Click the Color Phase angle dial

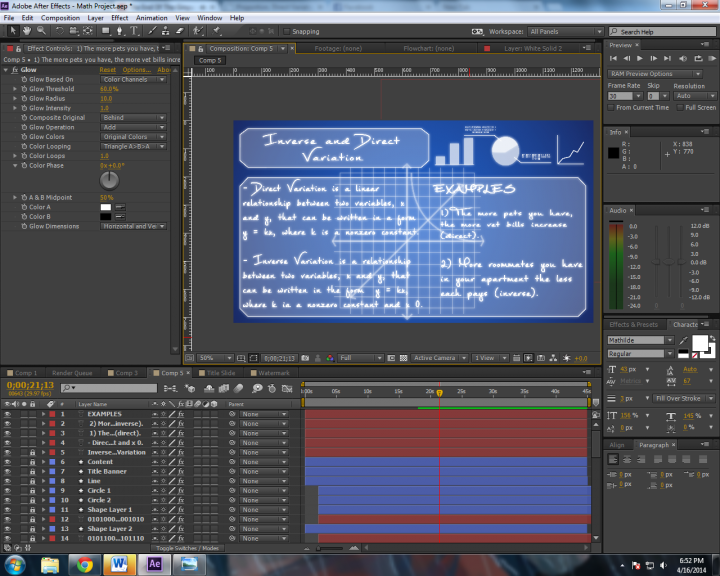pyautogui.click(x=109, y=181)
